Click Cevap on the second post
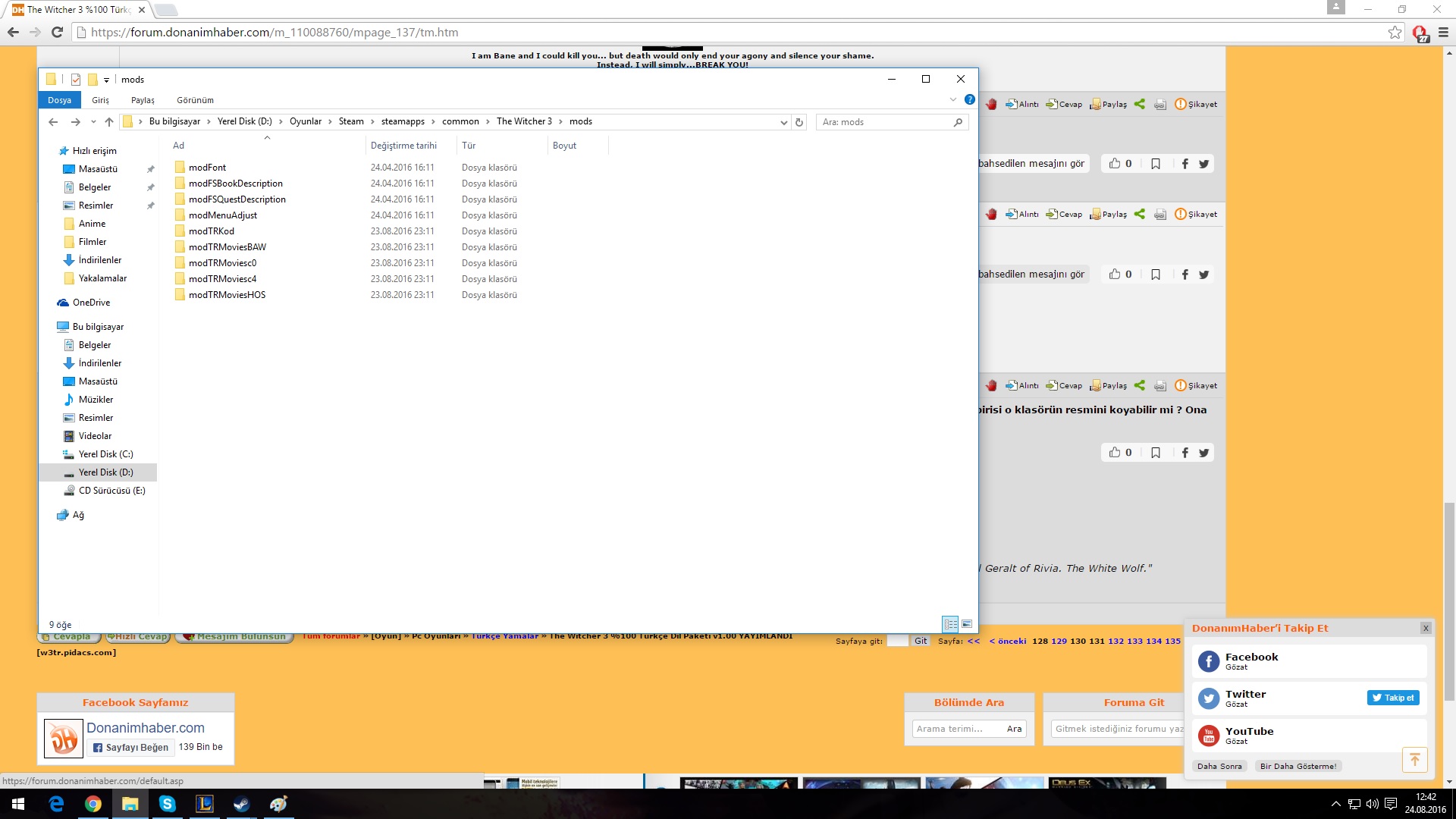 [x=1064, y=215]
